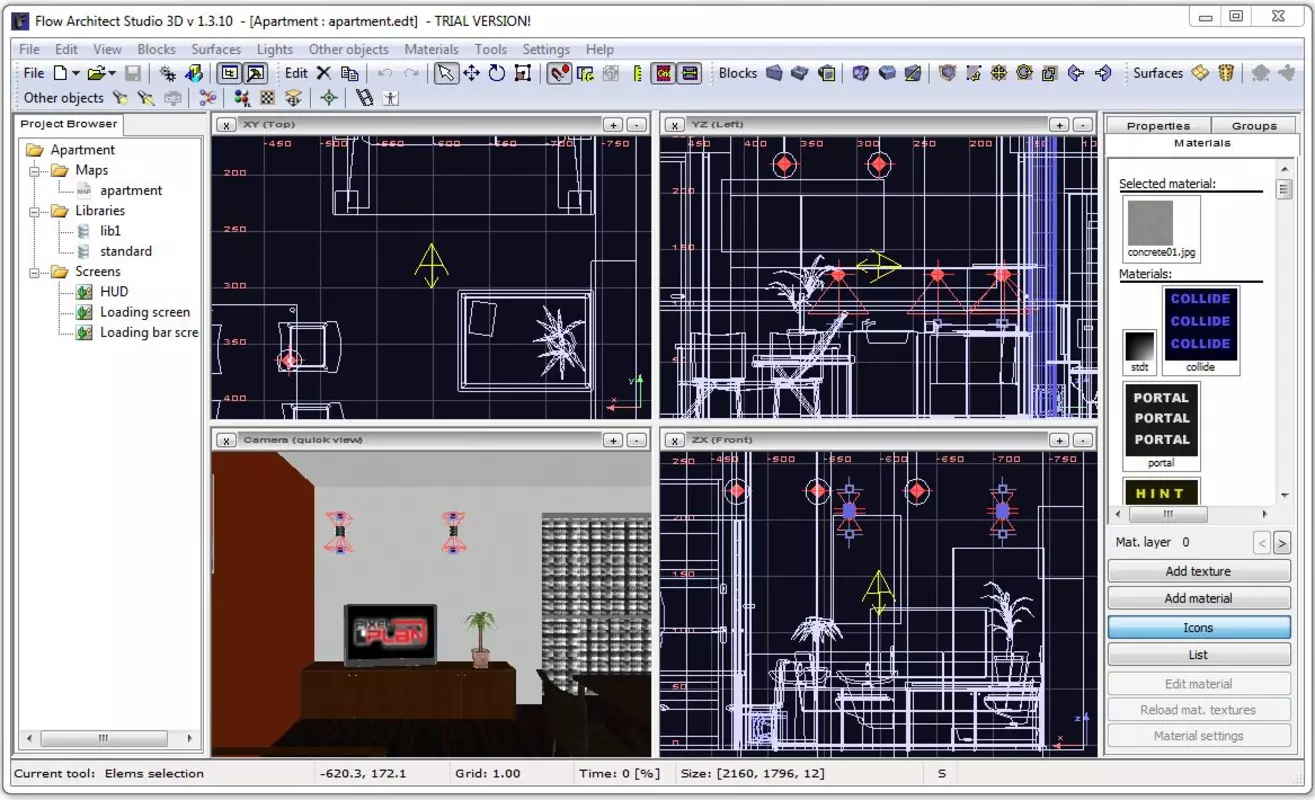Collapse the Maps tree node

(35, 170)
